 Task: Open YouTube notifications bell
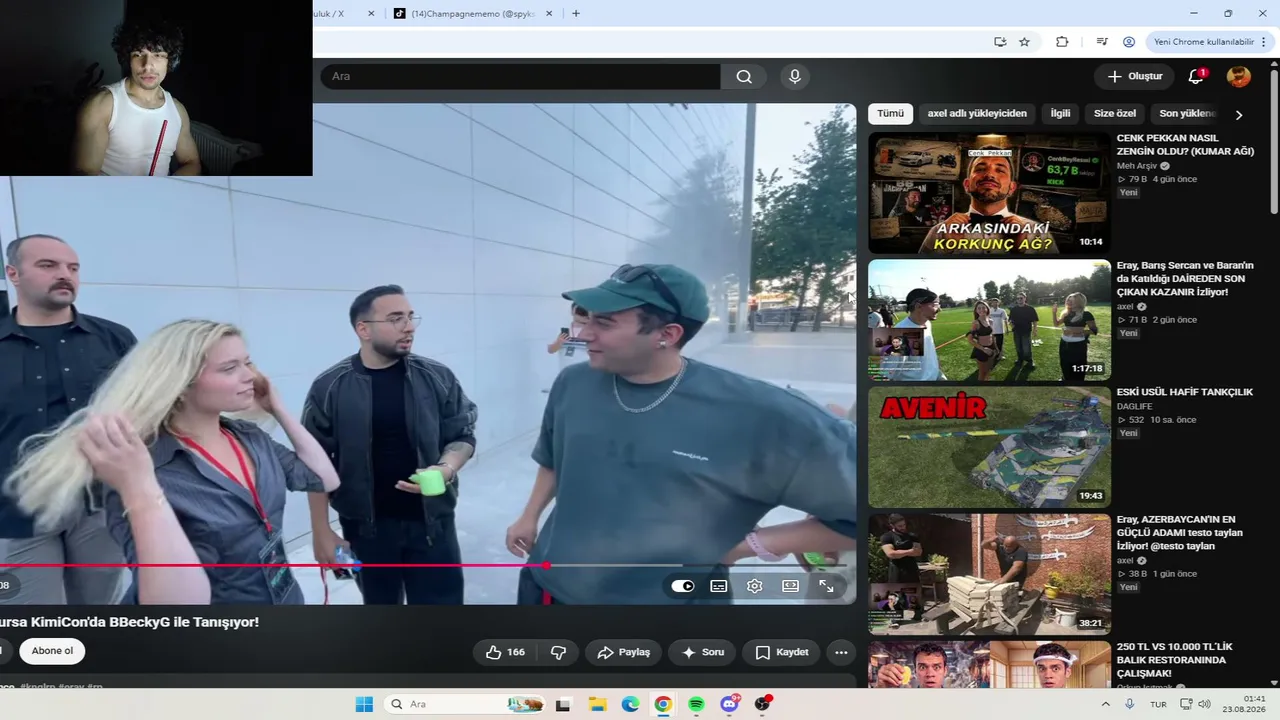click(1196, 77)
